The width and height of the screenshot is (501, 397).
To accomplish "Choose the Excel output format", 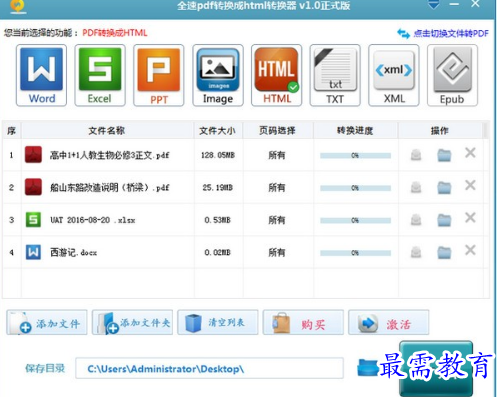I will [x=100, y=75].
